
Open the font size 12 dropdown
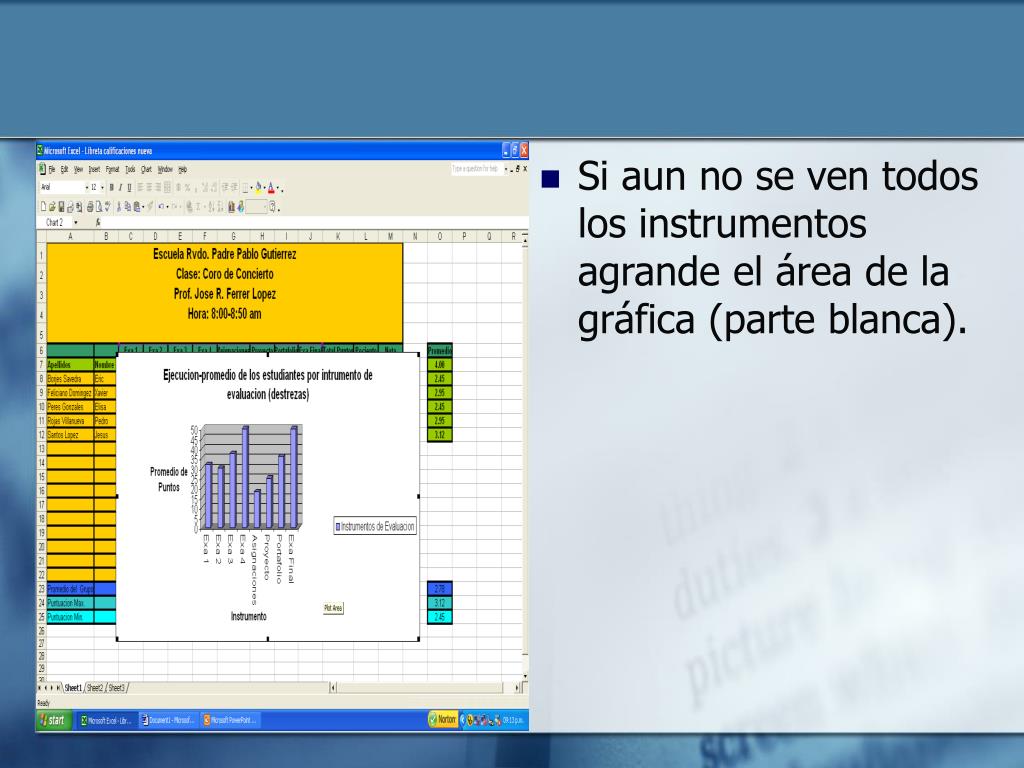[103, 187]
